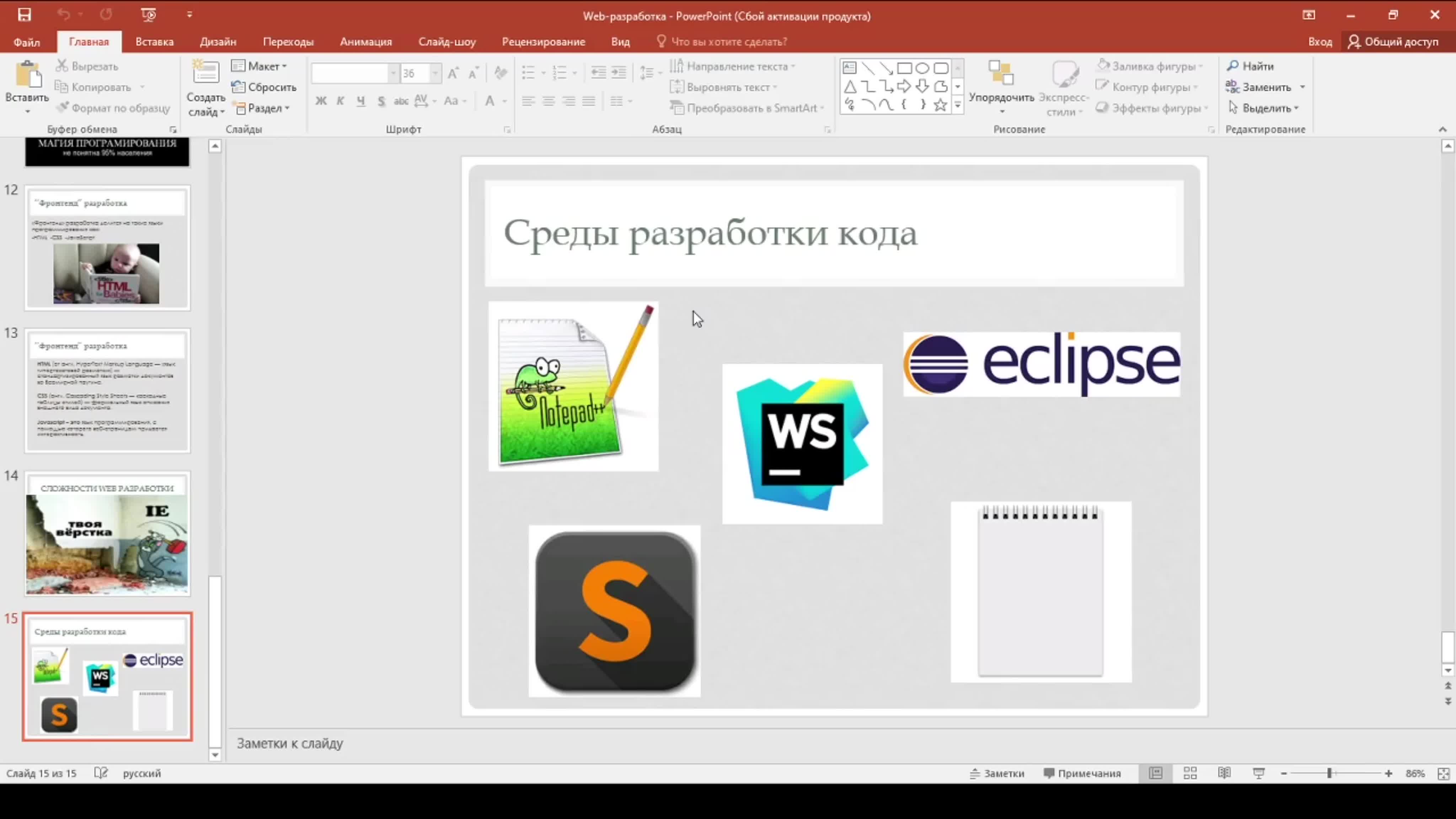Increase font size with the large A icon
This screenshot has height=819, width=1456.
[x=453, y=73]
